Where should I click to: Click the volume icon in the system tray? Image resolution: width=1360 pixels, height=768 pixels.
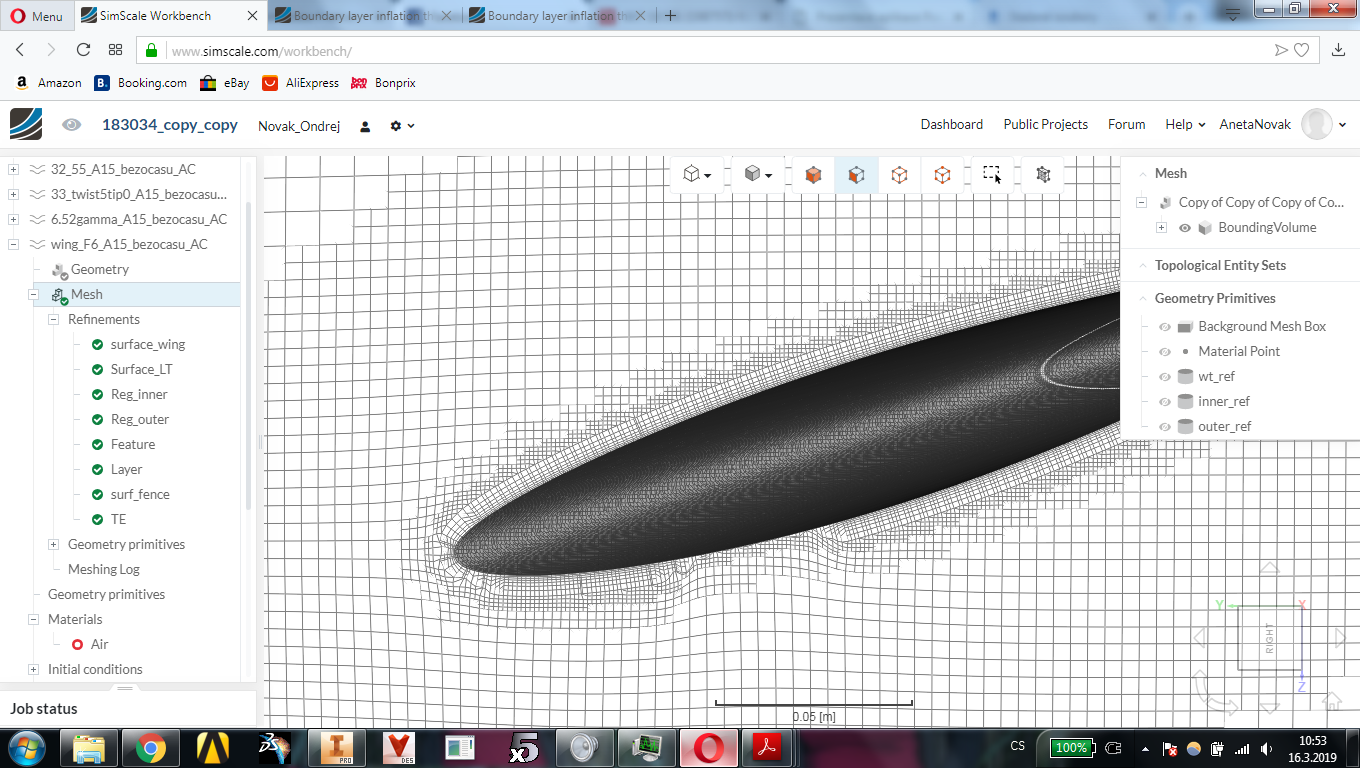tap(1267, 748)
